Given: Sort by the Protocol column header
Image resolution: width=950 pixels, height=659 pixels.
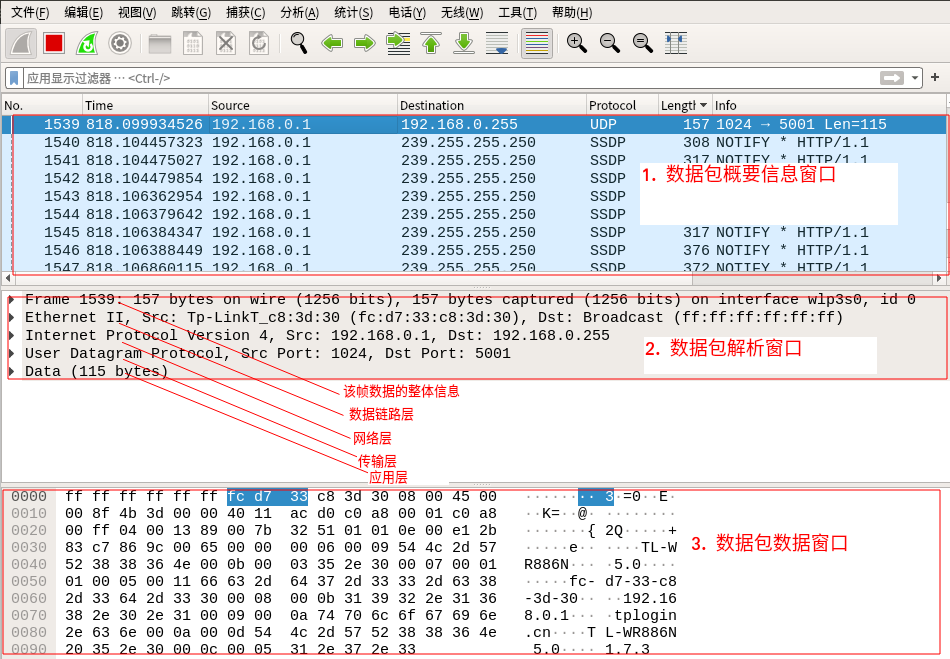Looking at the screenshot, I should 622,105.
